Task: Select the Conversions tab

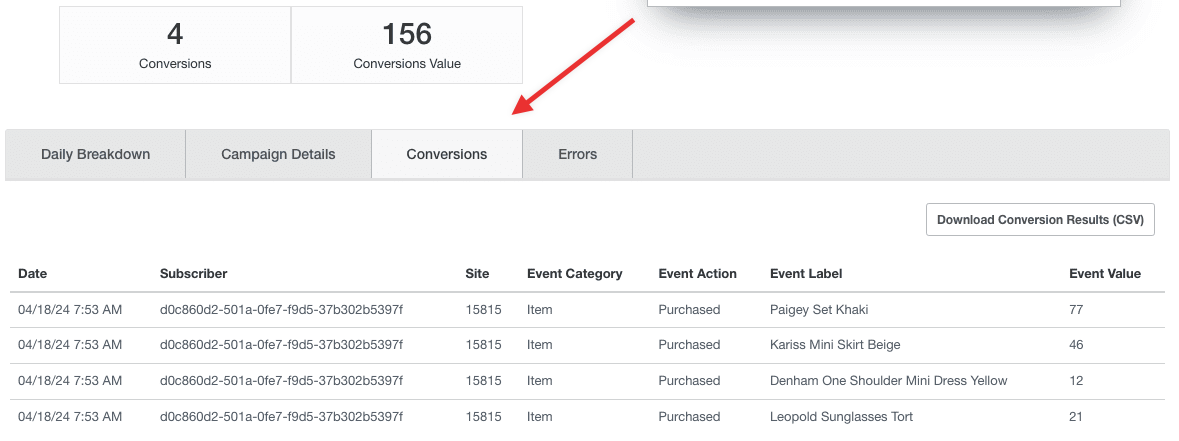Action: 446,154
